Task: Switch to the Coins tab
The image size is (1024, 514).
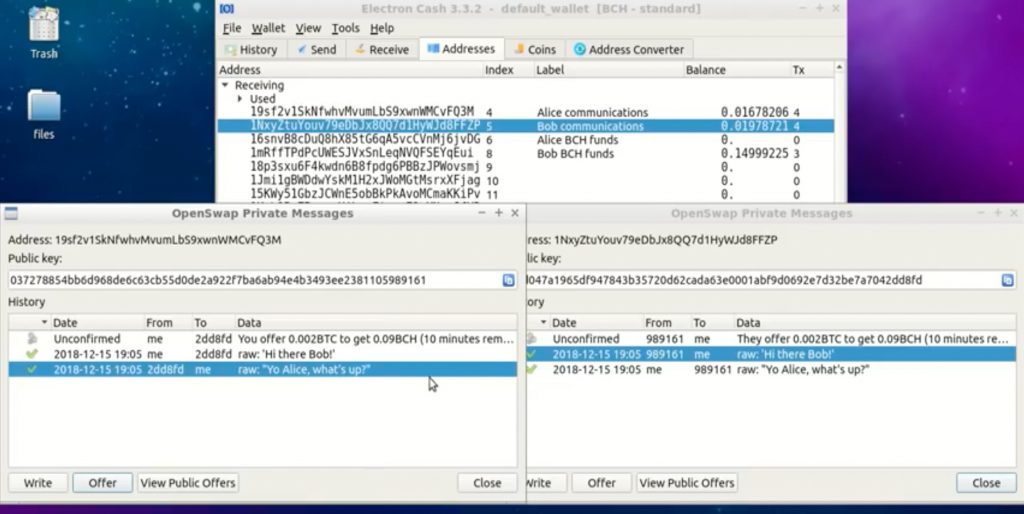Action: 535,49
